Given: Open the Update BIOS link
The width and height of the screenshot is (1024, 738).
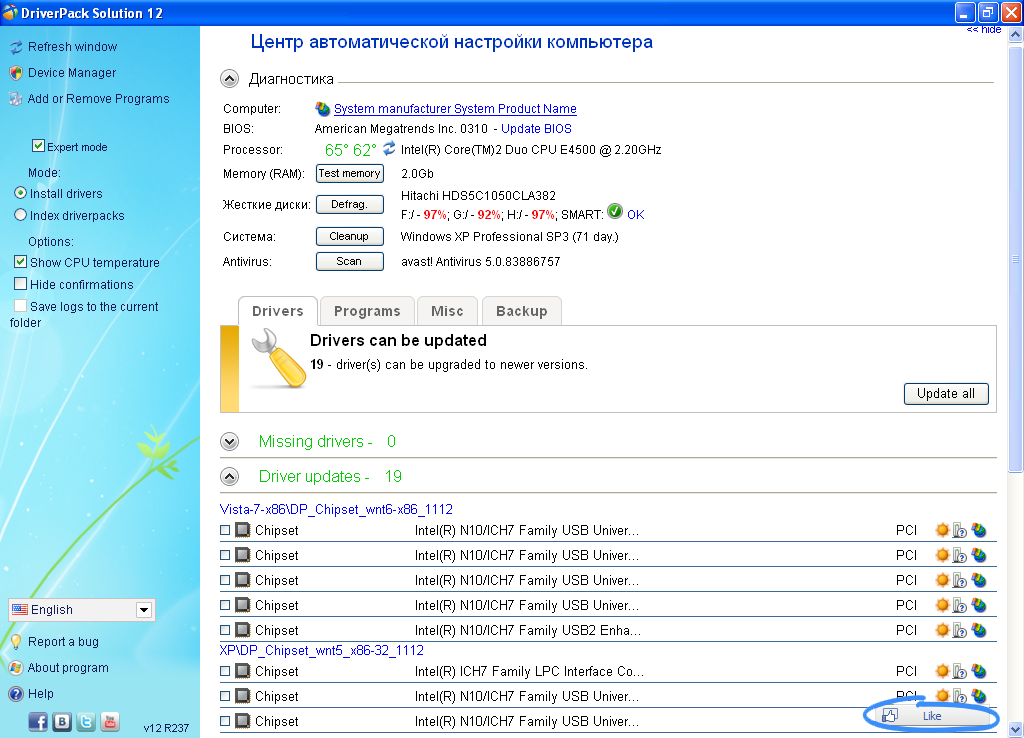Looking at the screenshot, I should pyautogui.click(x=536, y=129).
